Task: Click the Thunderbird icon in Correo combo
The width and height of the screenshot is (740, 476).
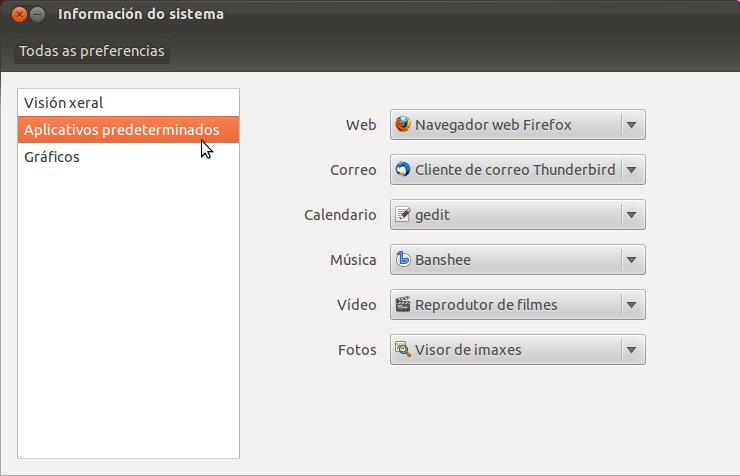Action: (403, 169)
